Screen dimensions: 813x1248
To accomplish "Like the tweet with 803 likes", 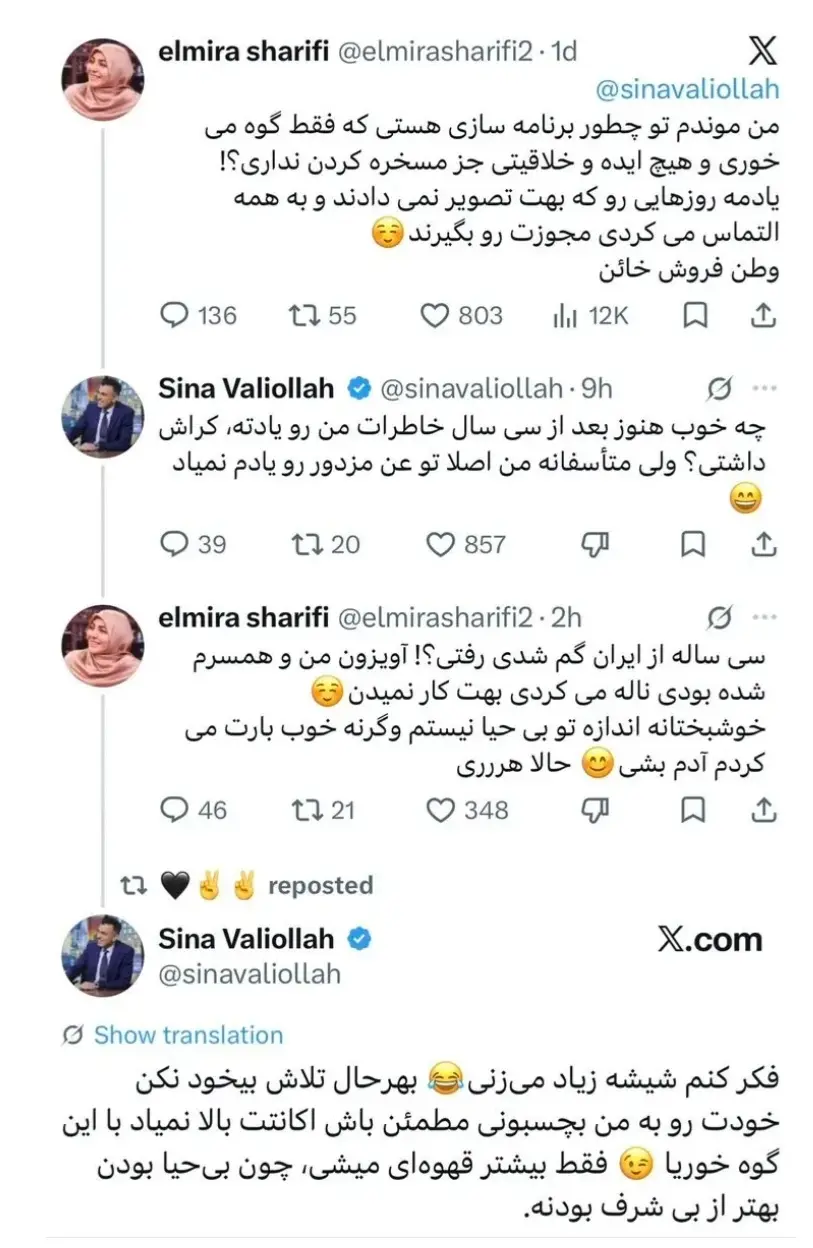I will point(461,315).
